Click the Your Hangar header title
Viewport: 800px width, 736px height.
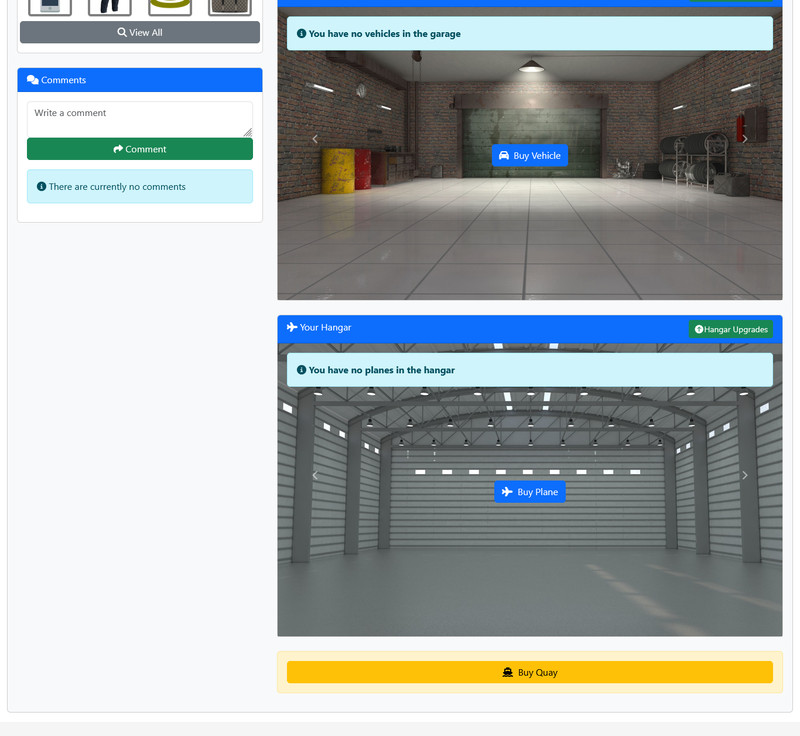tap(326, 327)
